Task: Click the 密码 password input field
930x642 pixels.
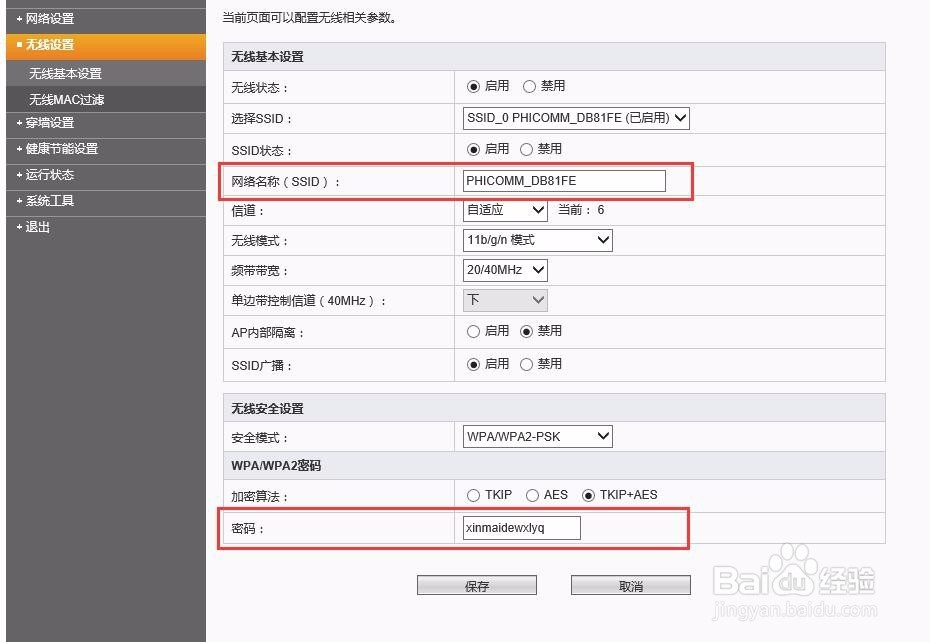Action: [x=519, y=527]
